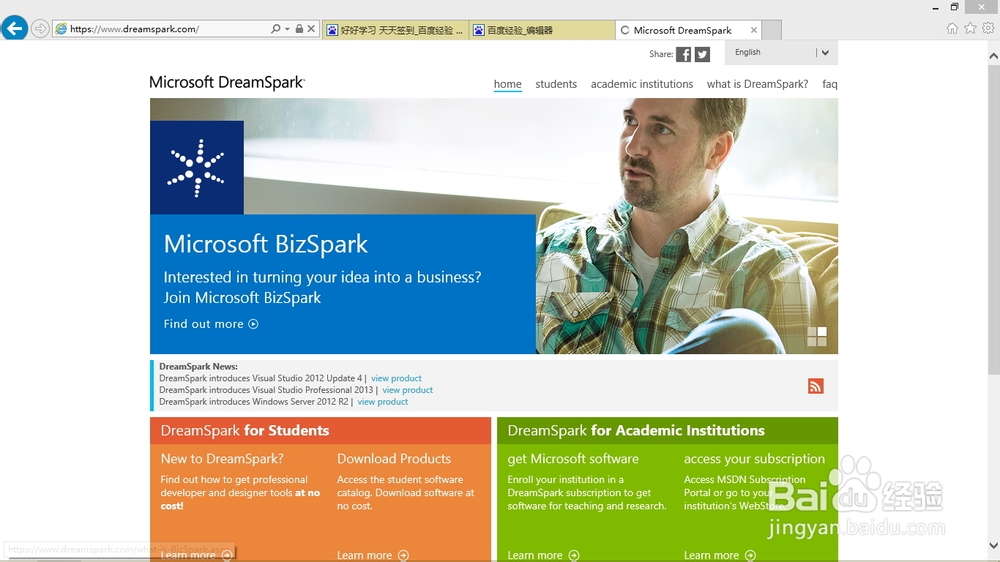Click the page scrollbar down arrow
1000x562 pixels.
coord(994,545)
